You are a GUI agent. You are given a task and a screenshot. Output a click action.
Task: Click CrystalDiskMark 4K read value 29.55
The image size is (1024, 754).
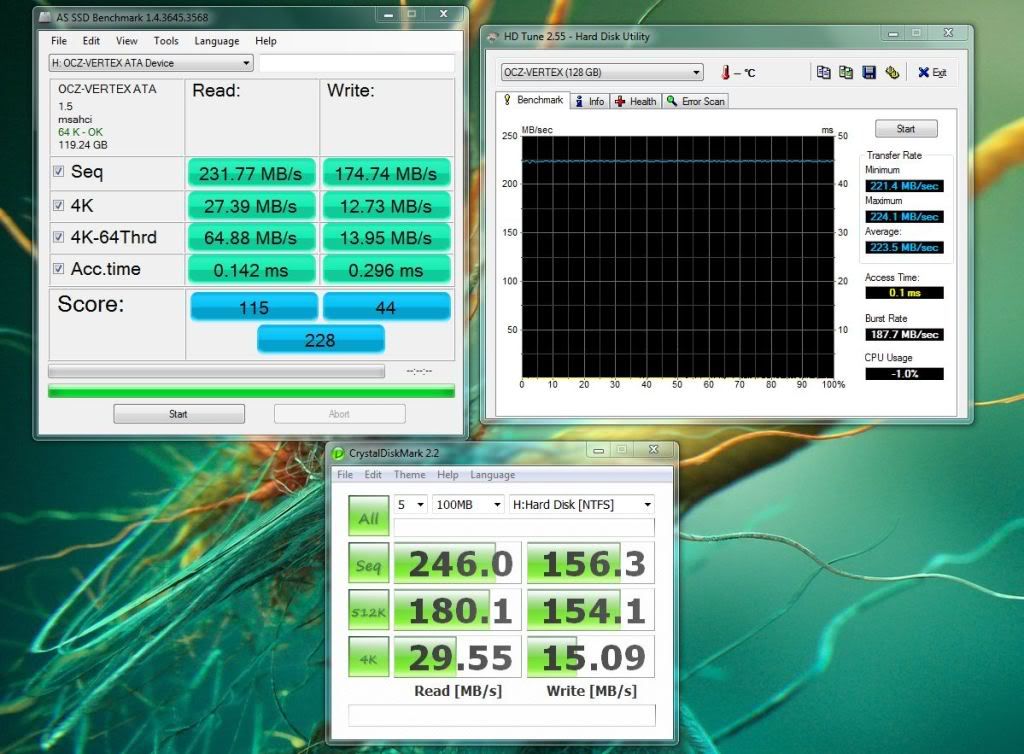[457, 657]
